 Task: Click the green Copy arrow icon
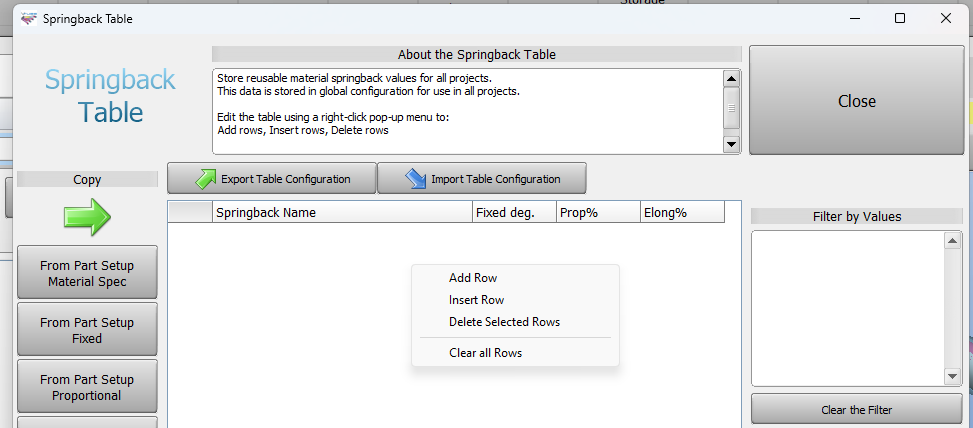87,217
